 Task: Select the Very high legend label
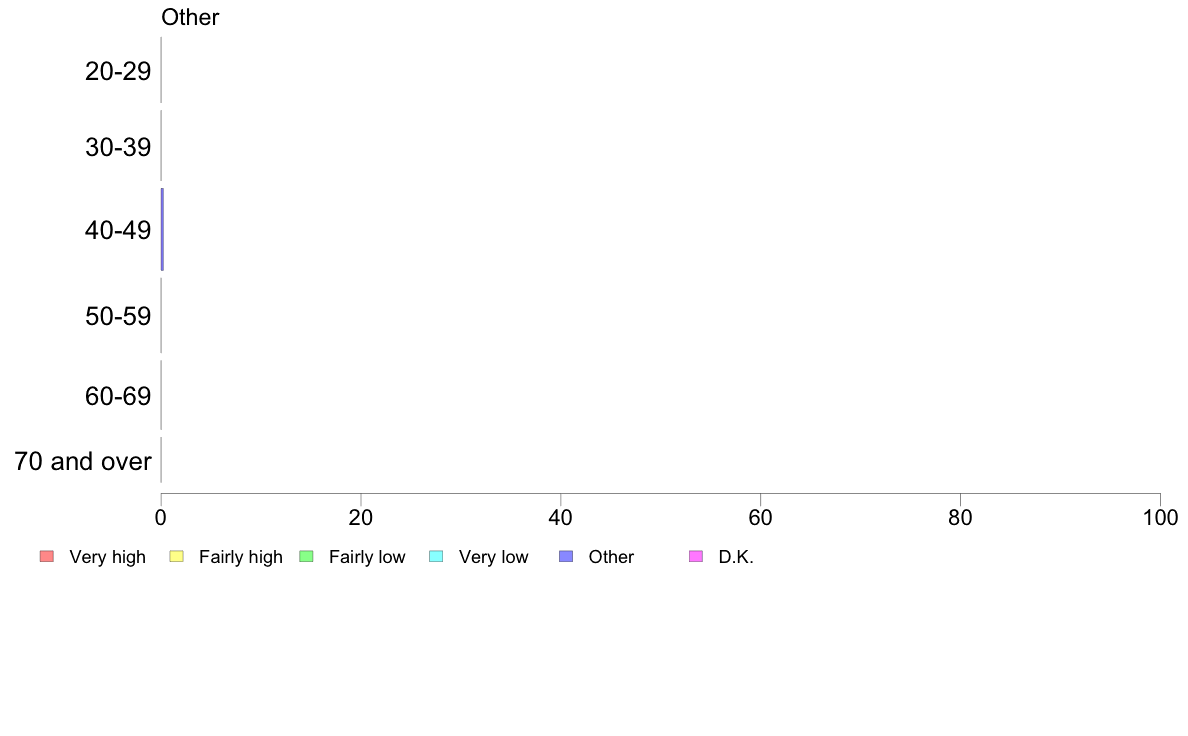[107, 557]
